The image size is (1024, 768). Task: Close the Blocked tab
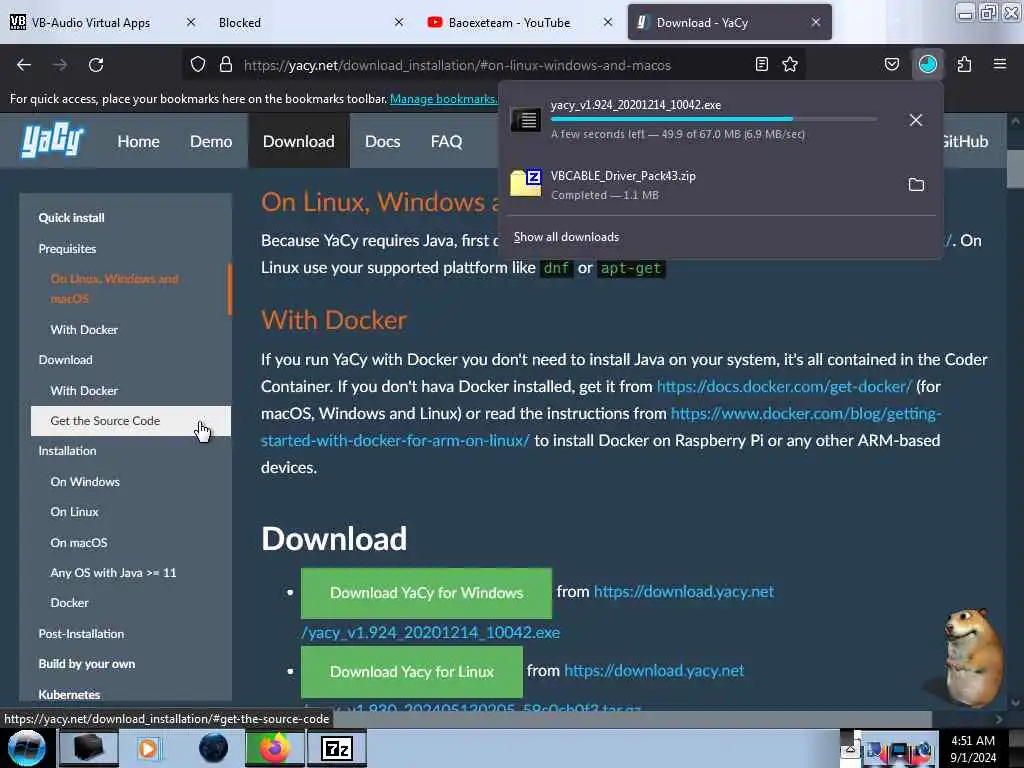[399, 22]
